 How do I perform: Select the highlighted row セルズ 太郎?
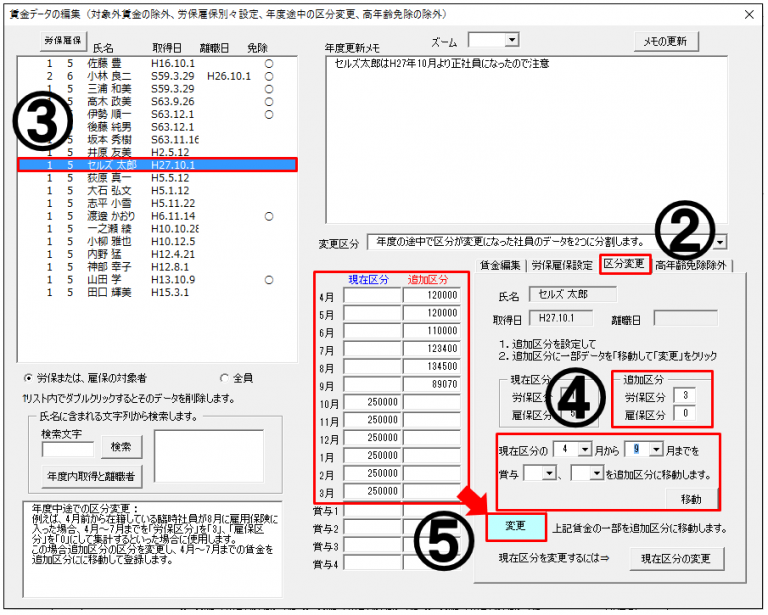click(x=157, y=165)
